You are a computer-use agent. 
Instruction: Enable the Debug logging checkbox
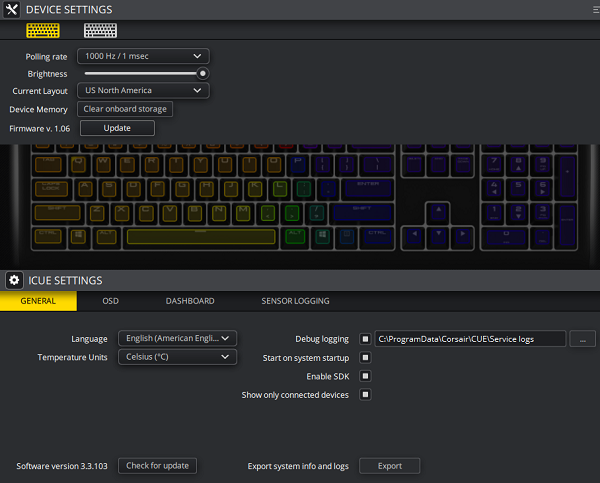(x=365, y=339)
